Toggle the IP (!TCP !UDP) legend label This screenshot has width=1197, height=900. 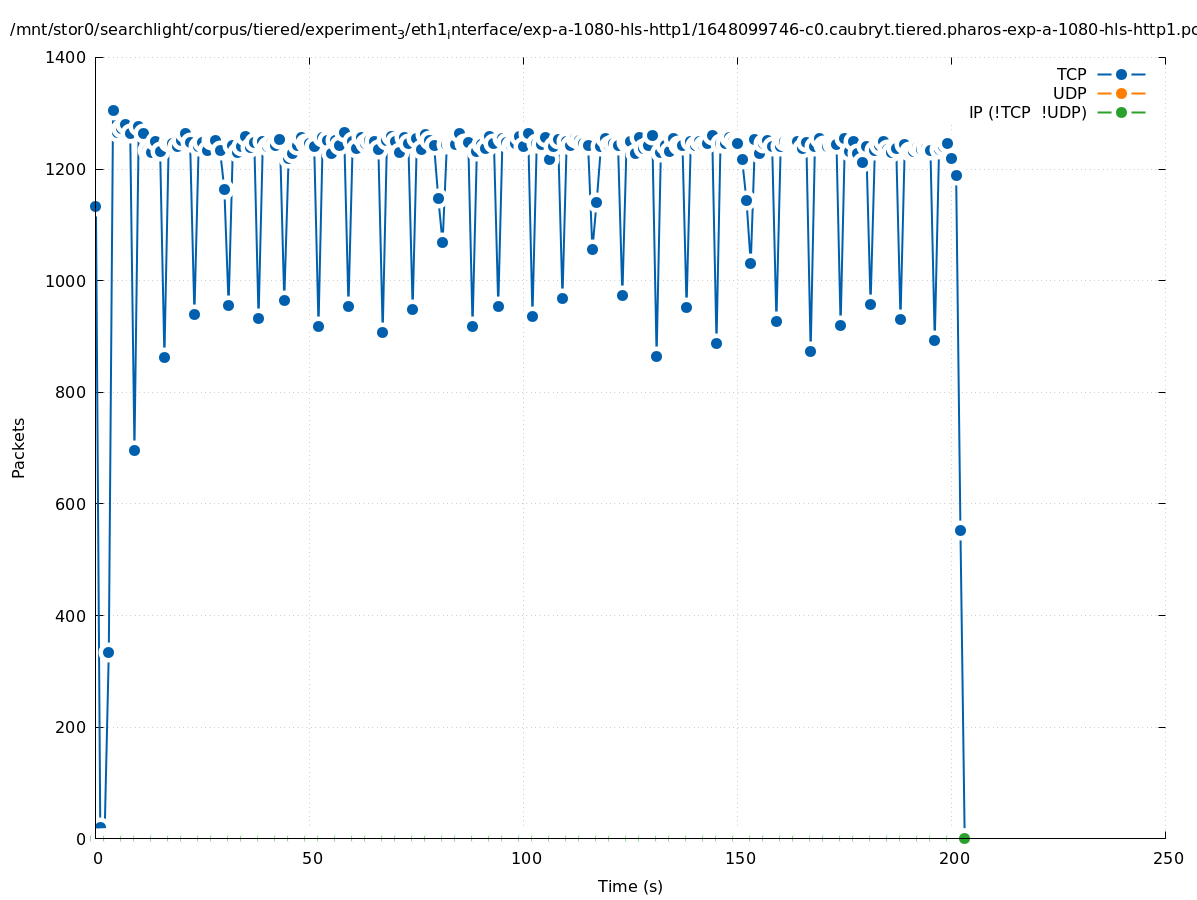point(1027,112)
